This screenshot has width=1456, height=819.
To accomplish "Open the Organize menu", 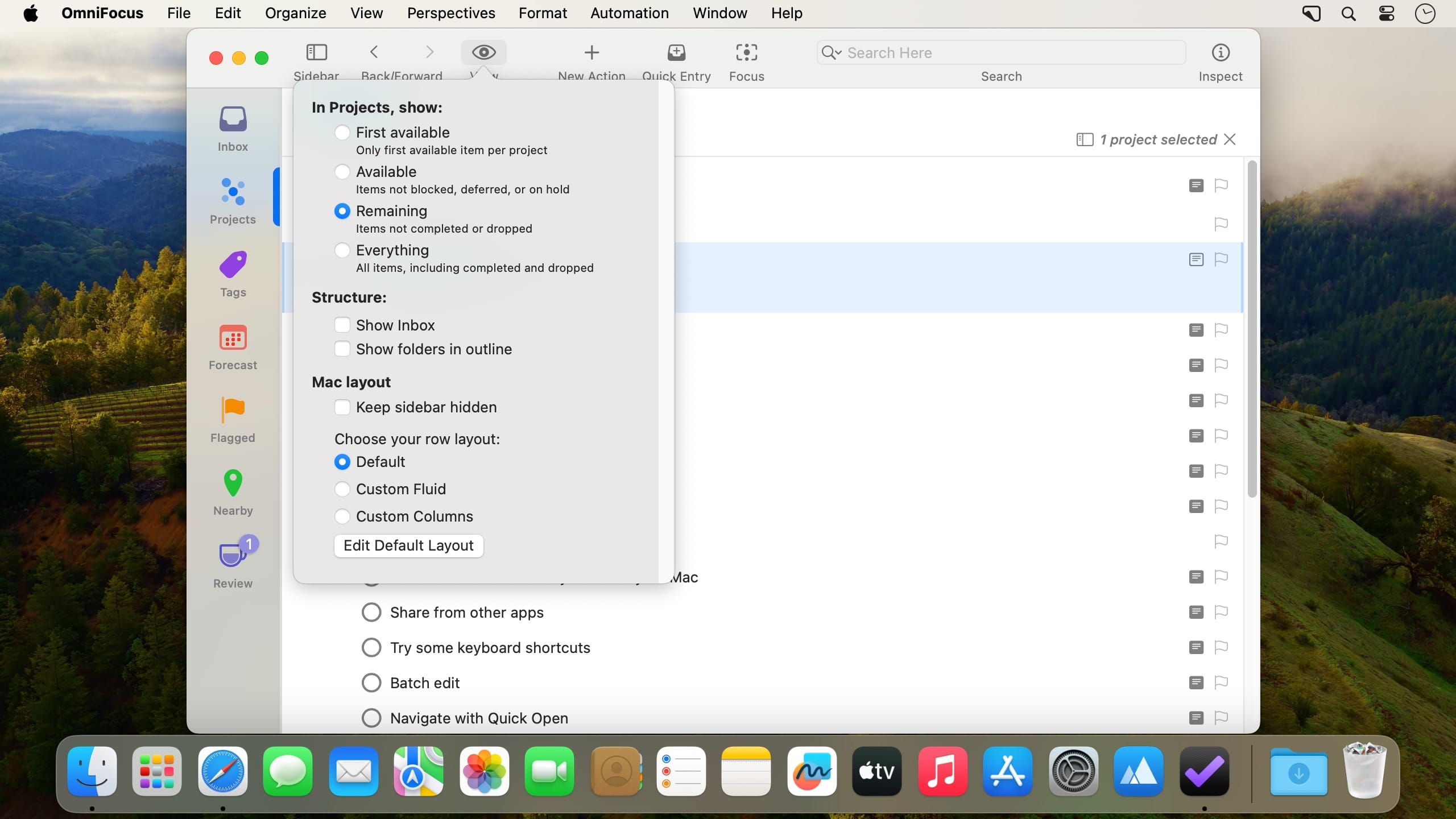I will [x=295, y=13].
